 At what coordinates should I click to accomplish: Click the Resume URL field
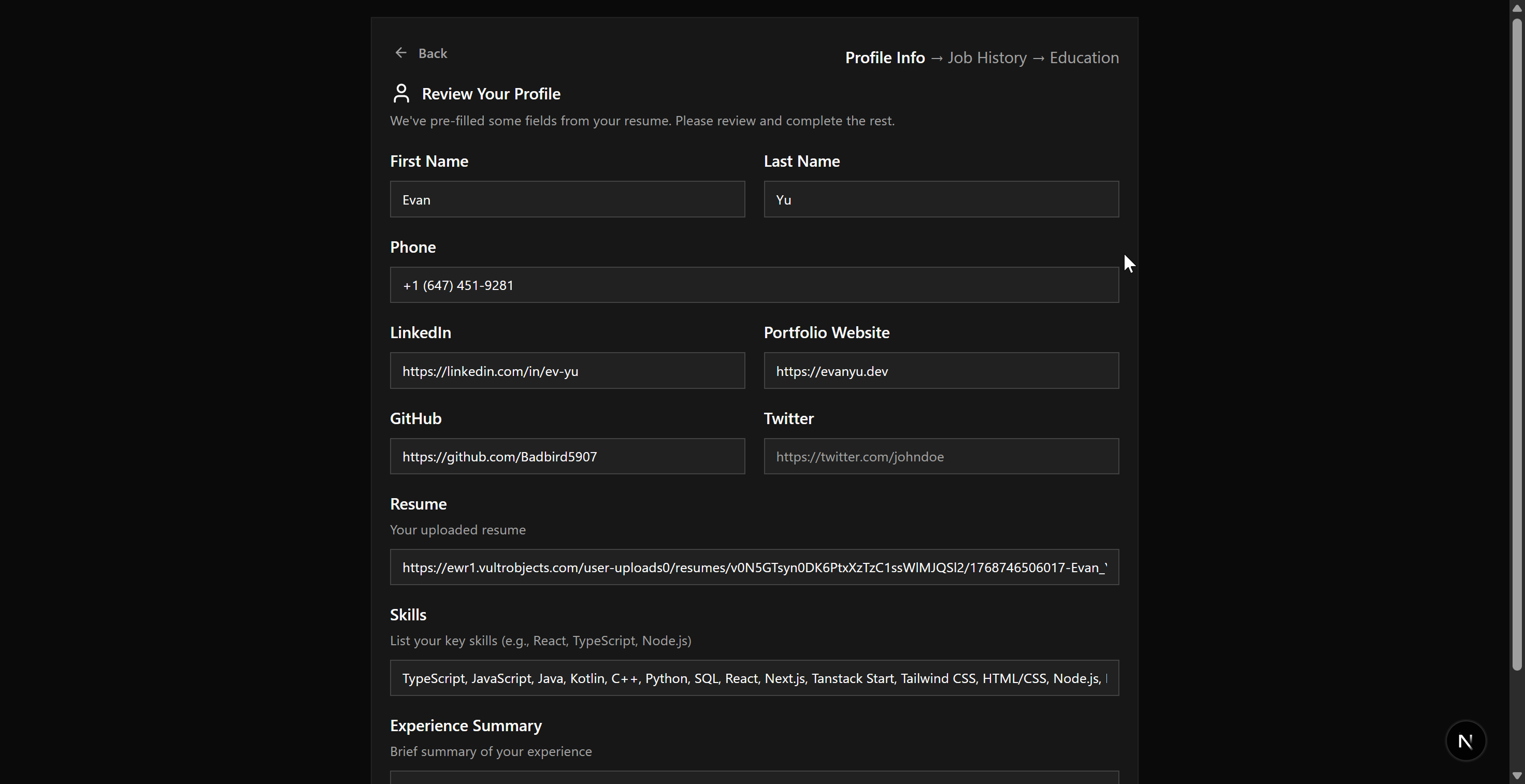tap(754, 568)
